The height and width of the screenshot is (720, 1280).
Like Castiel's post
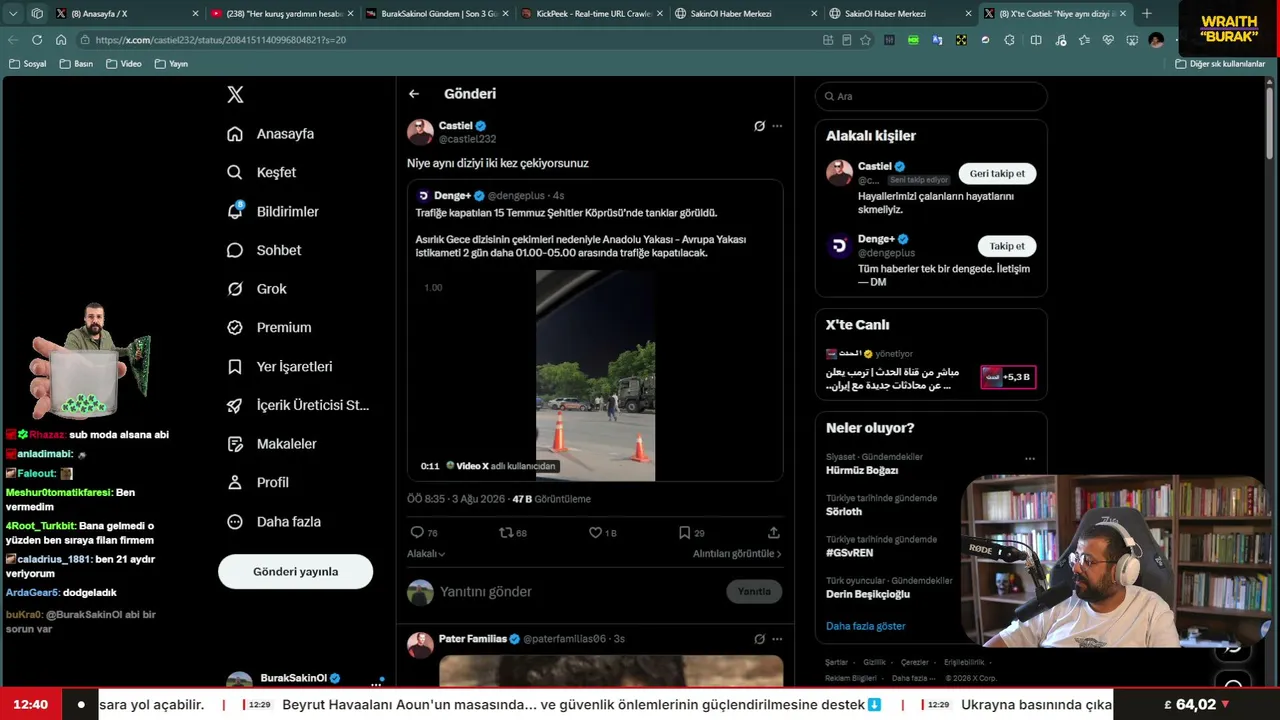pyautogui.click(x=602, y=533)
